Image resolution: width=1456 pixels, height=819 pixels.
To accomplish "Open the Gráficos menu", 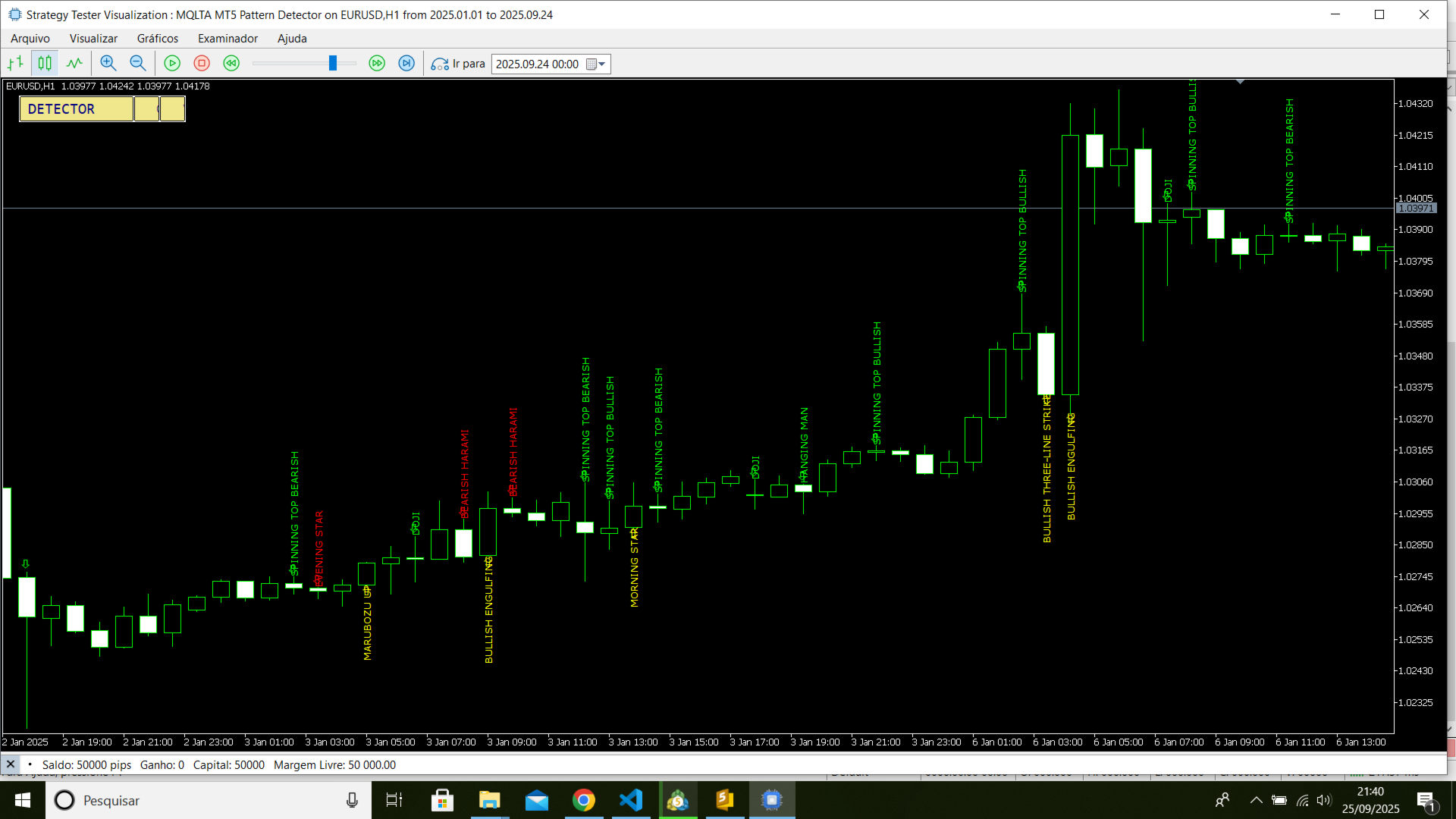I will coord(157,38).
